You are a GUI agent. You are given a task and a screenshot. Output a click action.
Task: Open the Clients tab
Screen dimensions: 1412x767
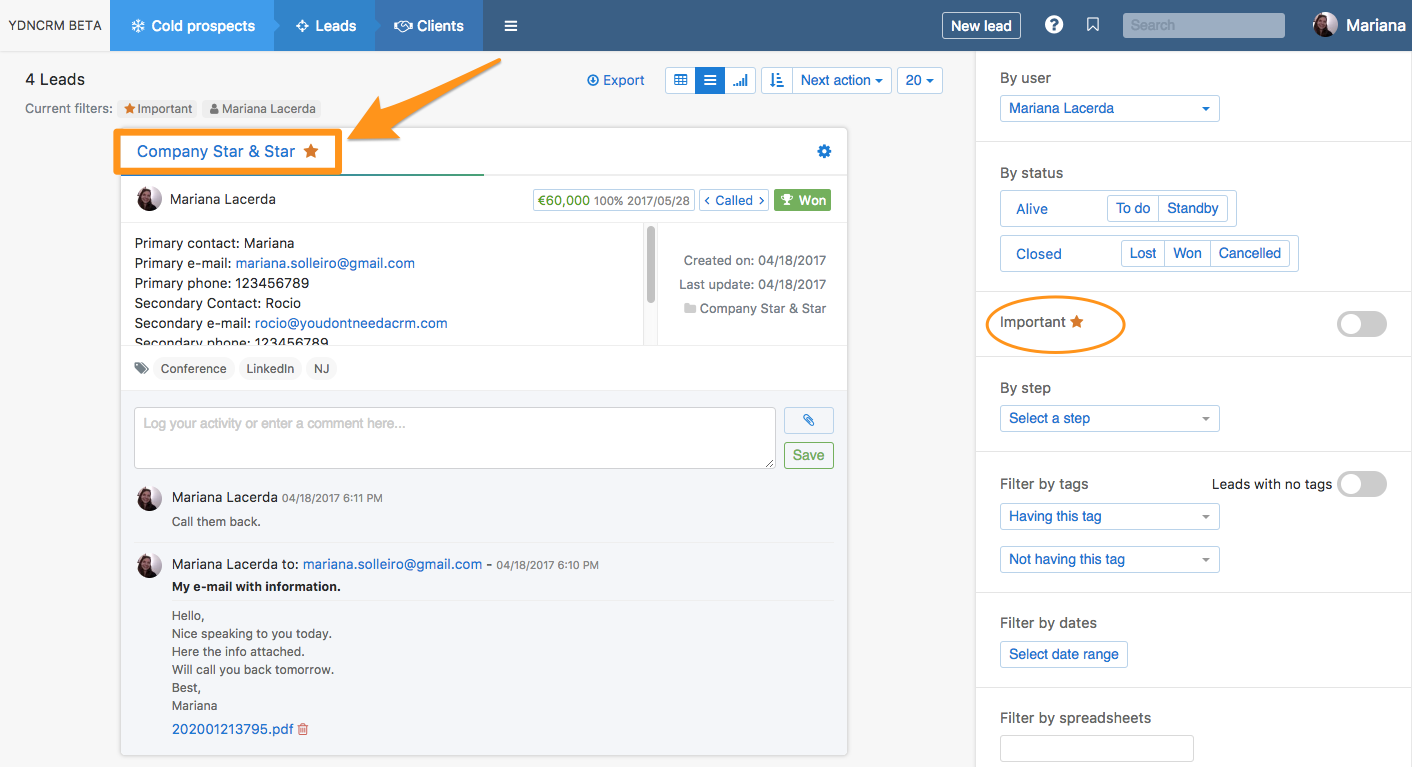tap(429, 26)
